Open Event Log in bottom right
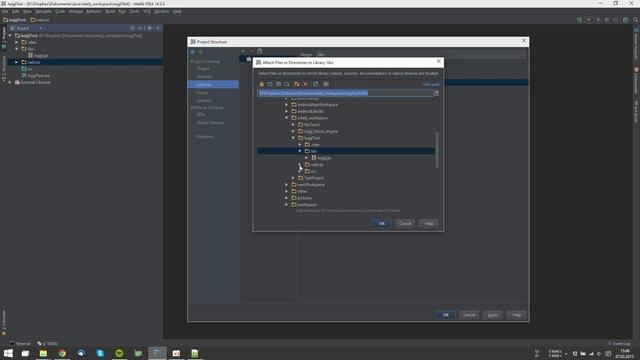Image resolution: width=640 pixels, height=360 pixels. (619, 344)
